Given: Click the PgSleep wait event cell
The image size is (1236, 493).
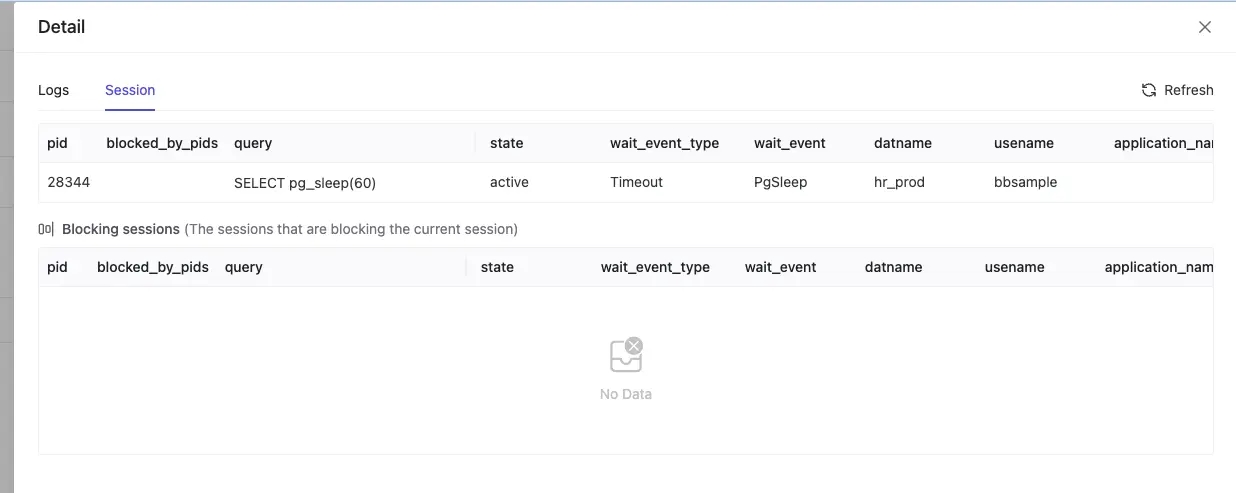Looking at the screenshot, I should pos(781,183).
